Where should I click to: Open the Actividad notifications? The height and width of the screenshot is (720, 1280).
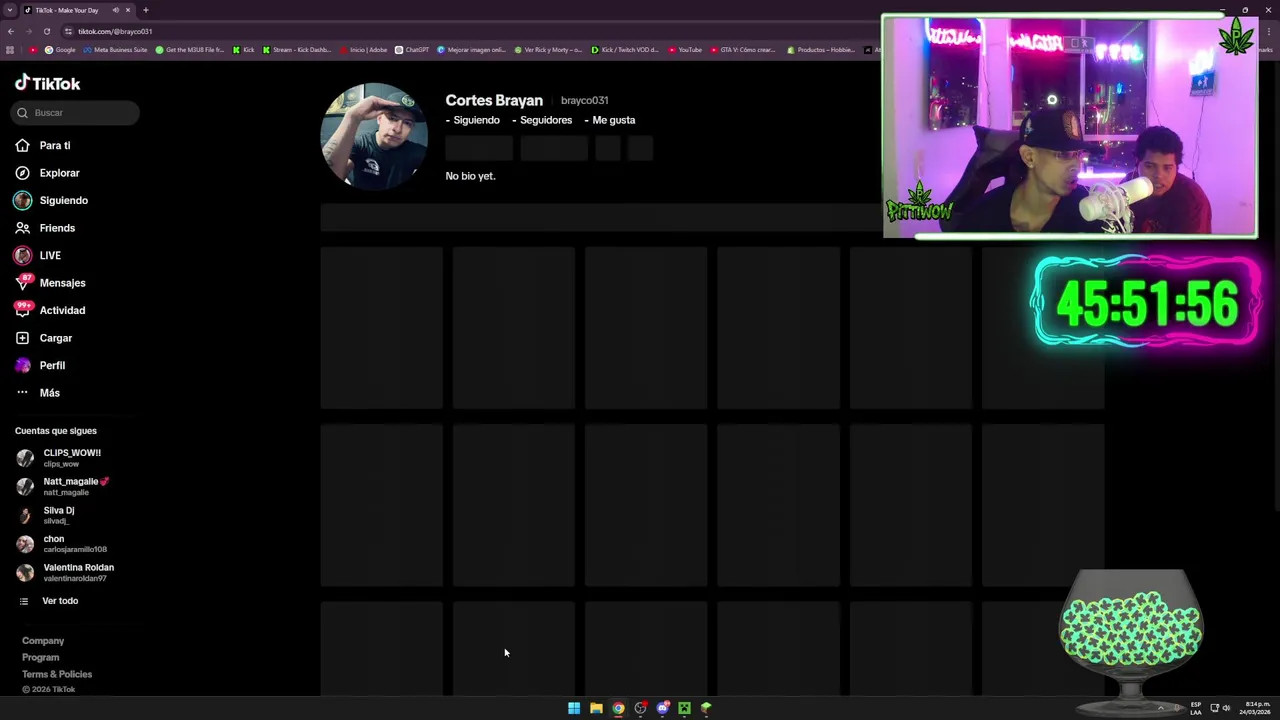[x=50, y=311]
